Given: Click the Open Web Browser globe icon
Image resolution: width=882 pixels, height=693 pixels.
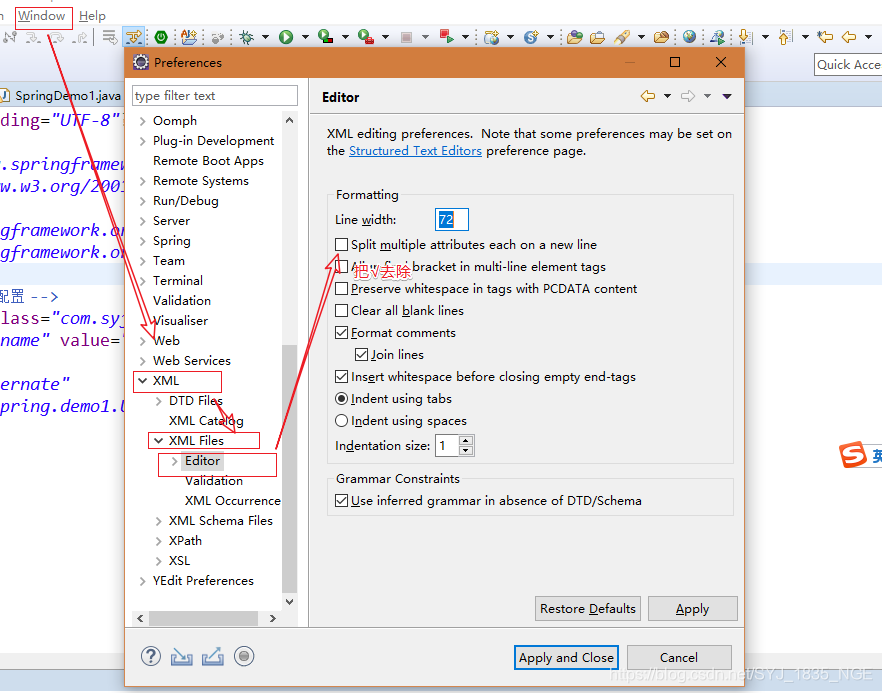Looking at the screenshot, I should tap(689, 37).
